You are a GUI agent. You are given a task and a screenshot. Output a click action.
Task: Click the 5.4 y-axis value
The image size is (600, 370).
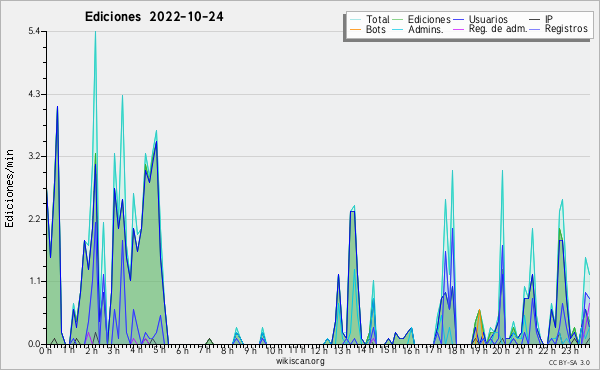(34, 31)
